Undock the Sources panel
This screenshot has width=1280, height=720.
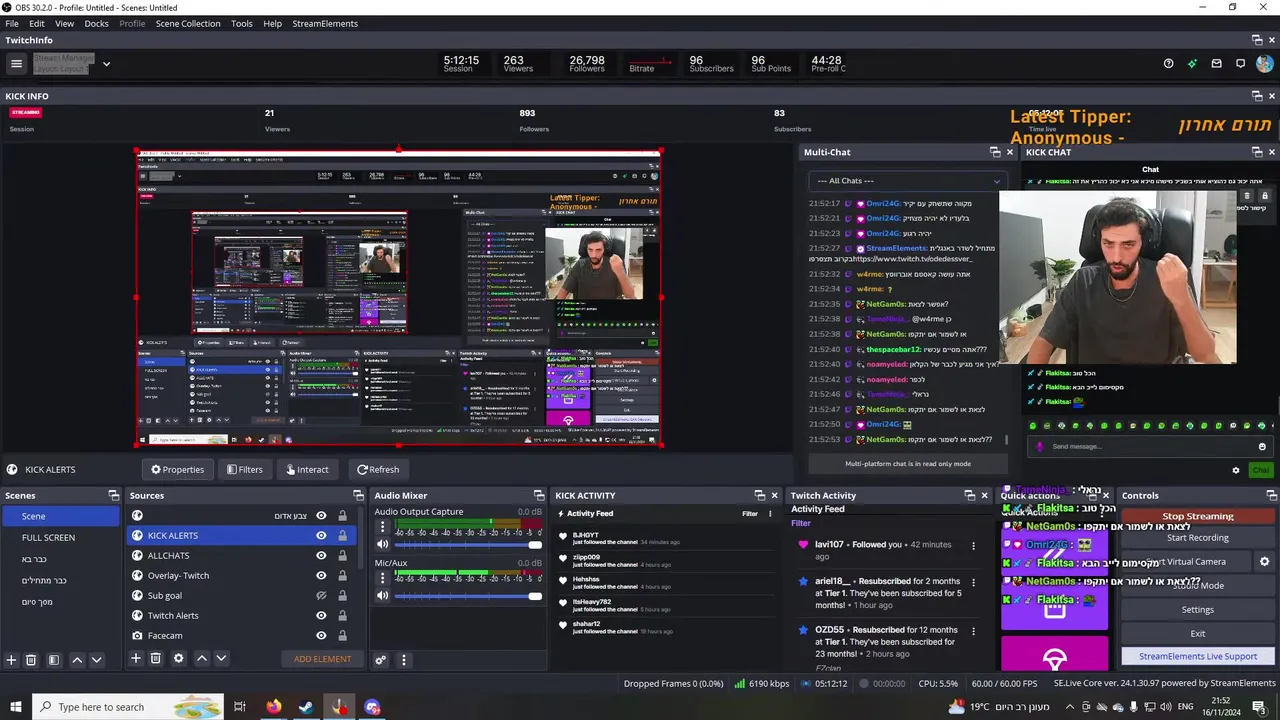pos(358,495)
